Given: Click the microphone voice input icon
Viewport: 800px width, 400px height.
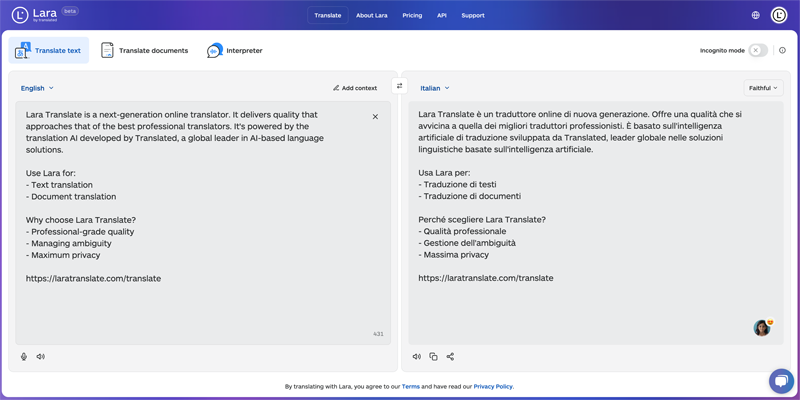Looking at the screenshot, I should click(24, 356).
